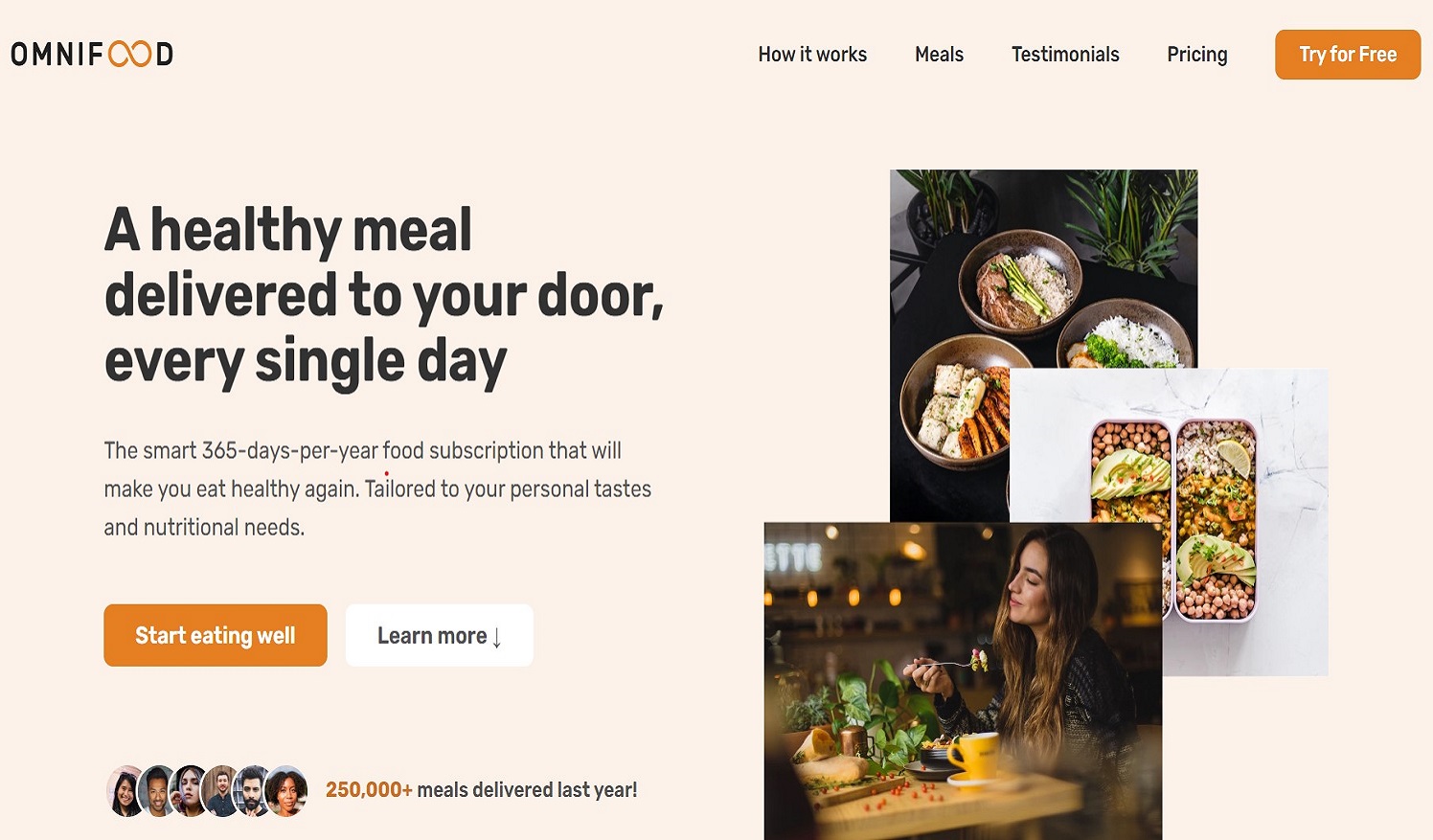
Task: Click the Omnifood logo
Action: click(x=92, y=54)
